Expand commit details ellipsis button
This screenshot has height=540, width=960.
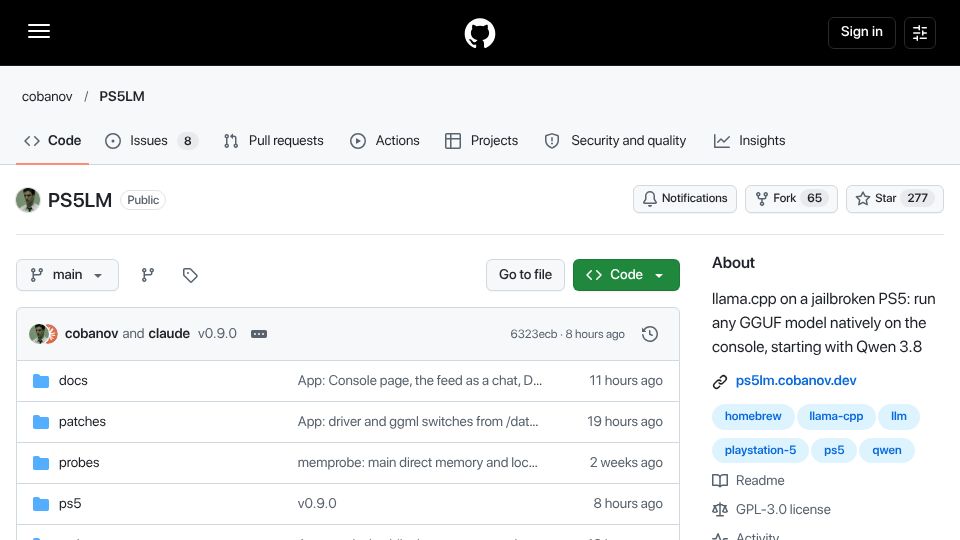pyautogui.click(x=259, y=334)
